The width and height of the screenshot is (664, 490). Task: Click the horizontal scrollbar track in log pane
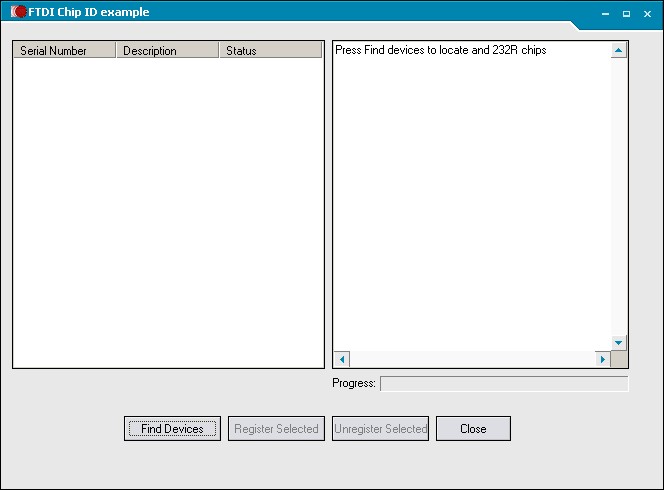(x=472, y=359)
